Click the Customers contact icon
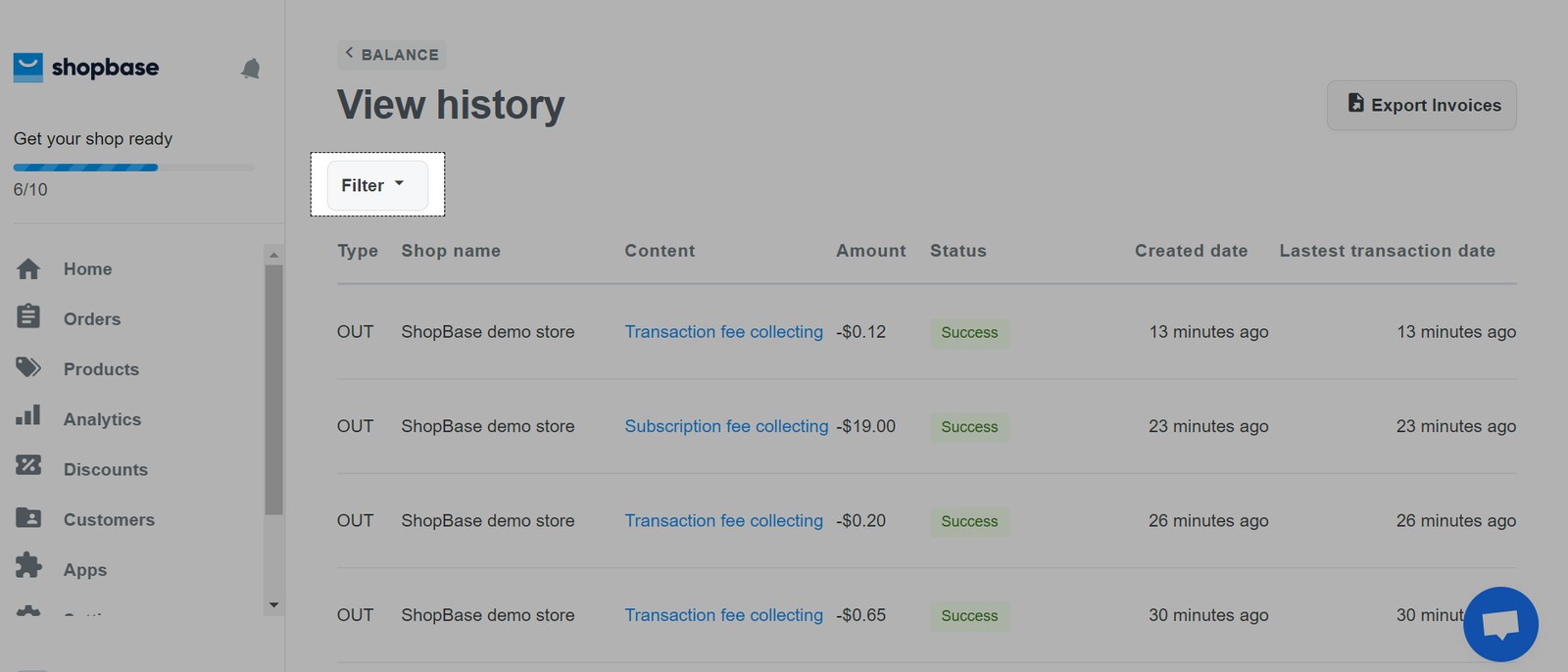This screenshot has width=1568, height=672. 28,517
